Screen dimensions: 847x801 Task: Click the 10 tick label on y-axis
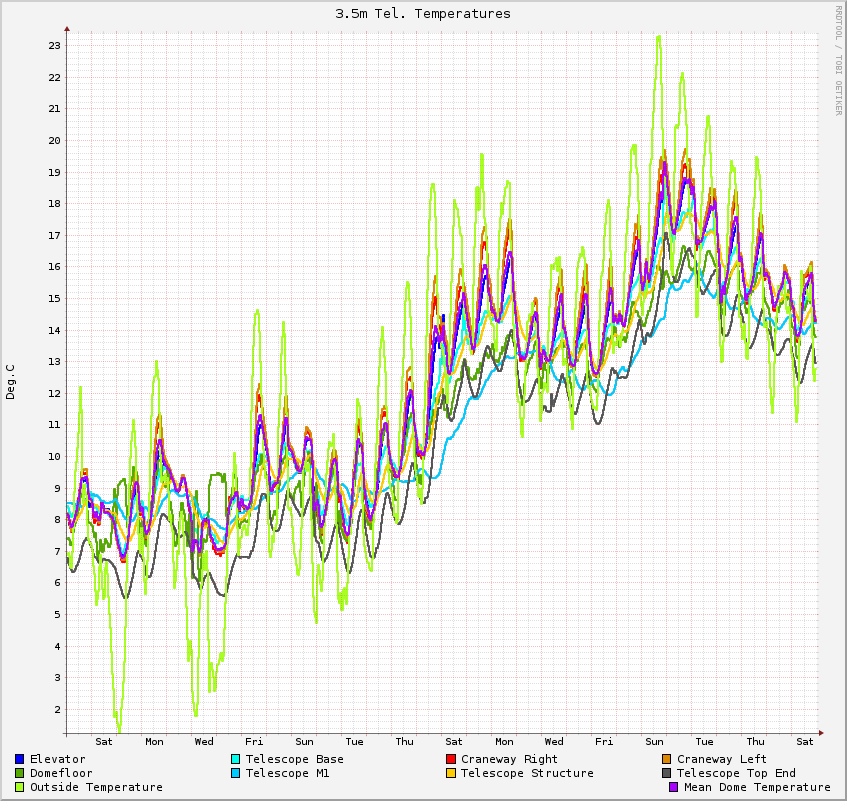click(x=55, y=457)
